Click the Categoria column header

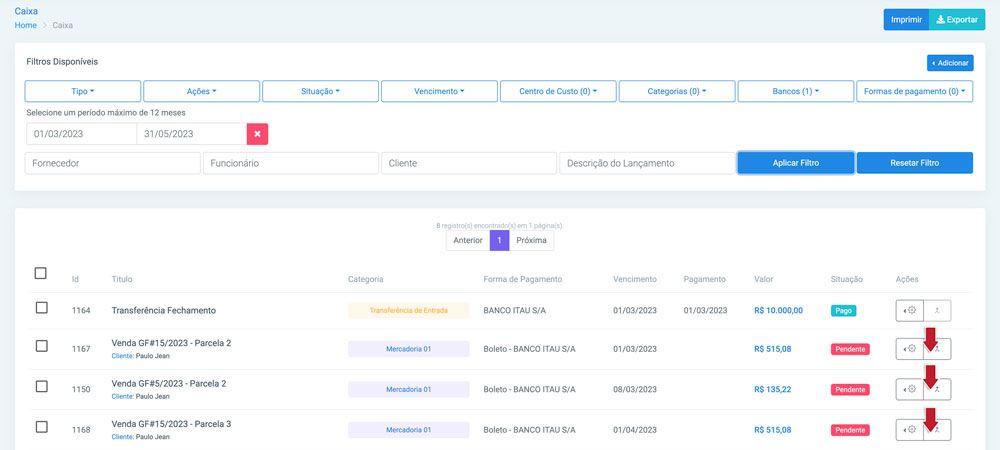tap(365, 279)
